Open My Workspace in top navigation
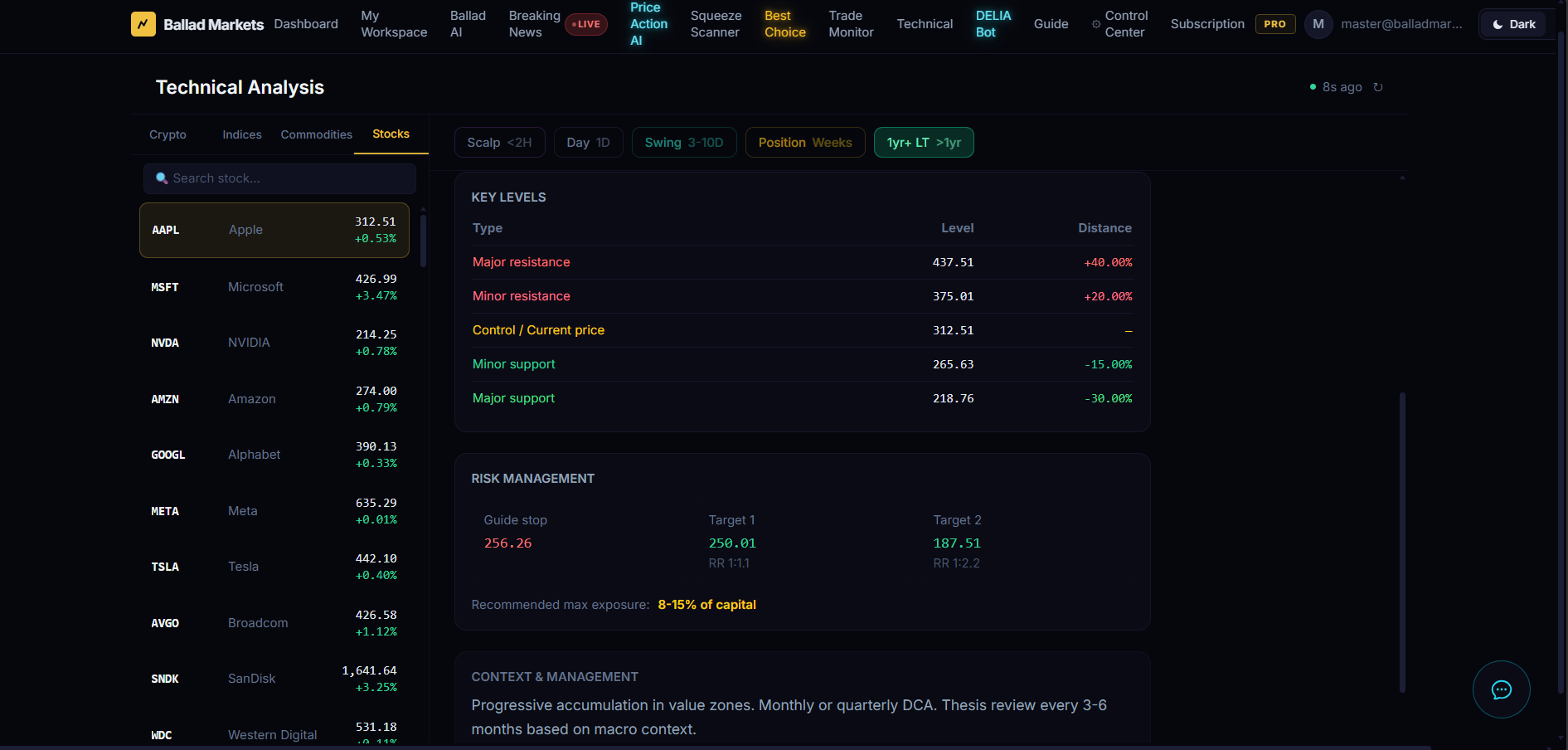1568x750 pixels. point(394,24)
